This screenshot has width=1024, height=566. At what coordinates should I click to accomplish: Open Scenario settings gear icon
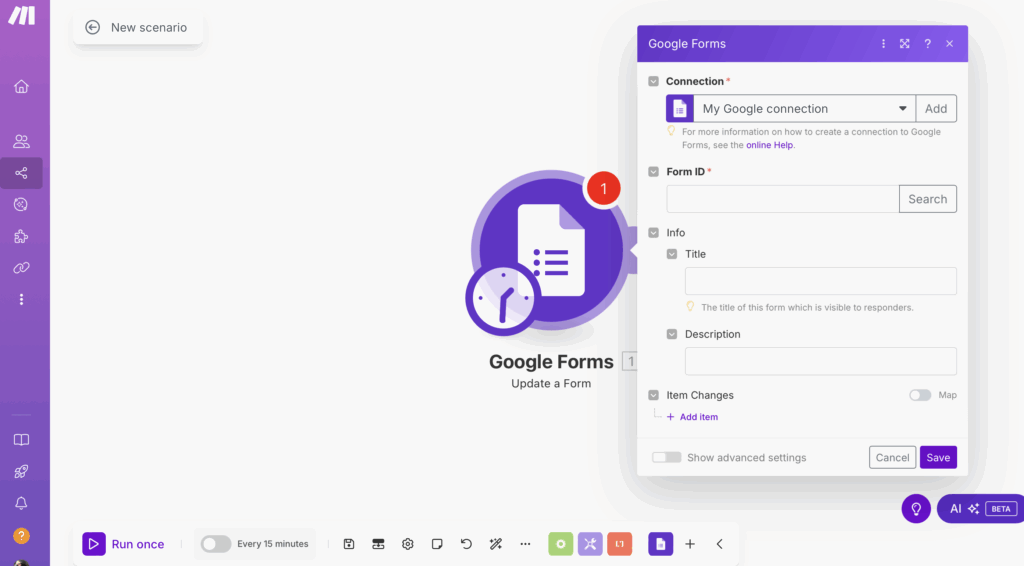(x=408, y=544)
